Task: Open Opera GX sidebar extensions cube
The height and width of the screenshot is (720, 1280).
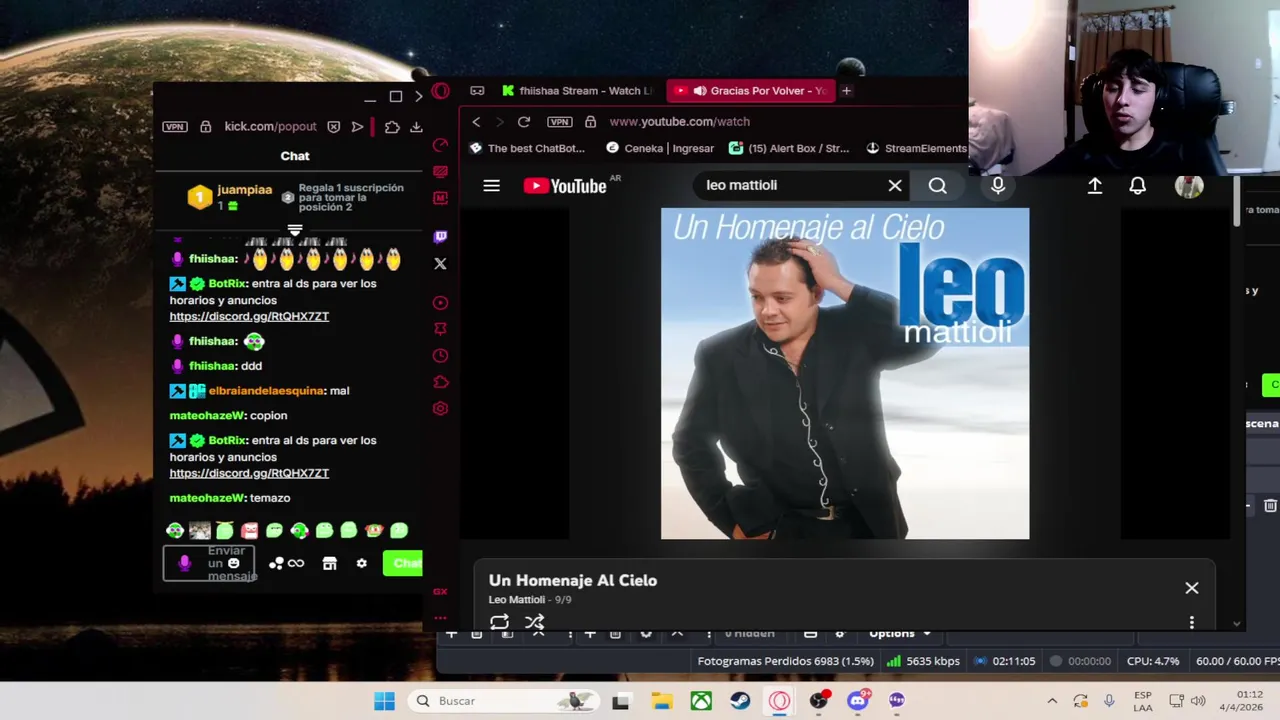Action: [440, 382]
